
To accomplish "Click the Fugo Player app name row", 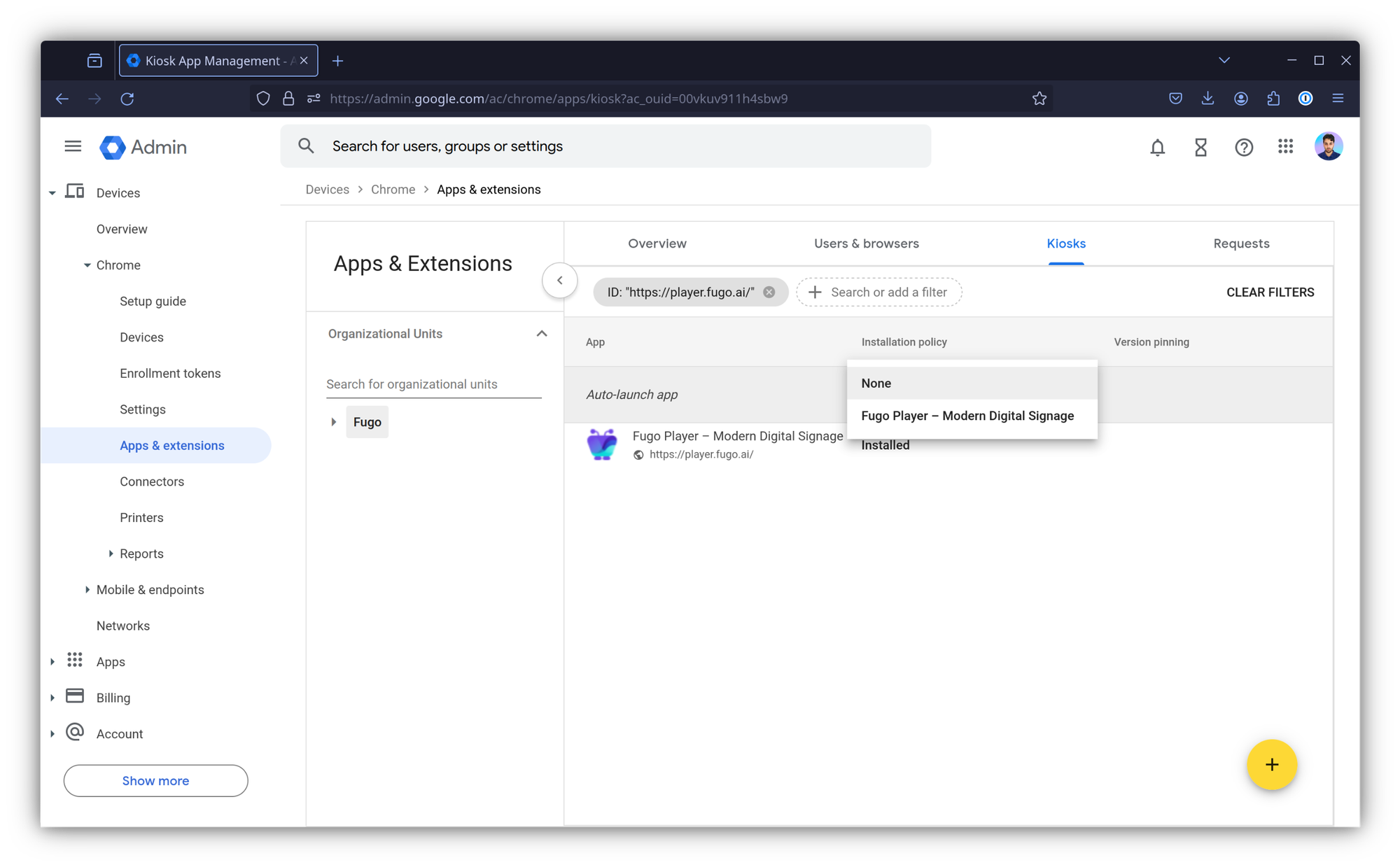I will 737,436.
